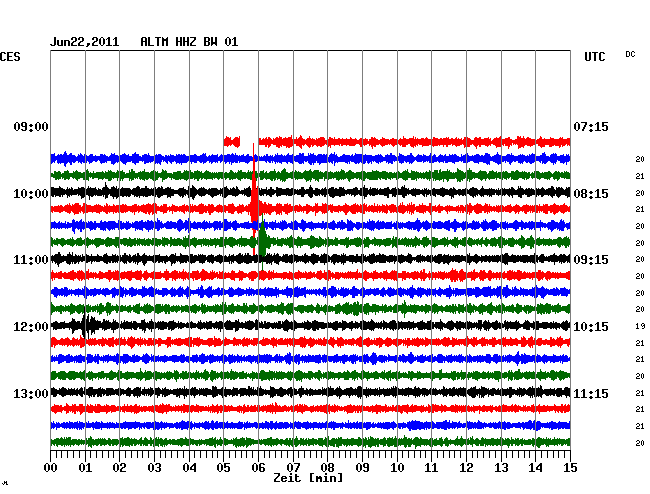Click the 07:15 UTC time label
Screen dimensions: 650x494
[591, 126]
